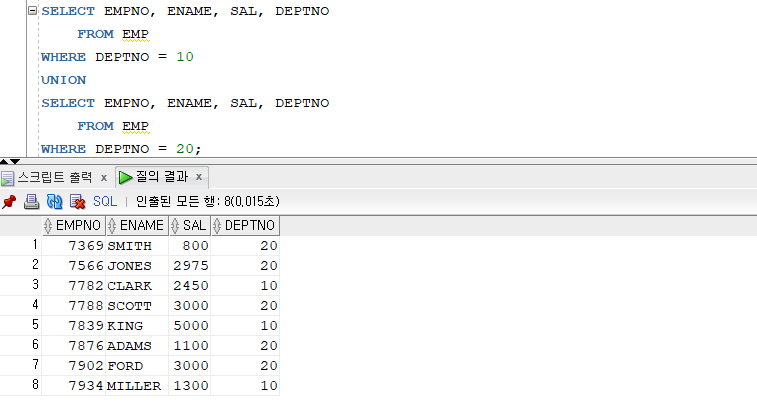
Task: Select SAL cell 2975
Action: pyautogui.click(x=189, y=266)
